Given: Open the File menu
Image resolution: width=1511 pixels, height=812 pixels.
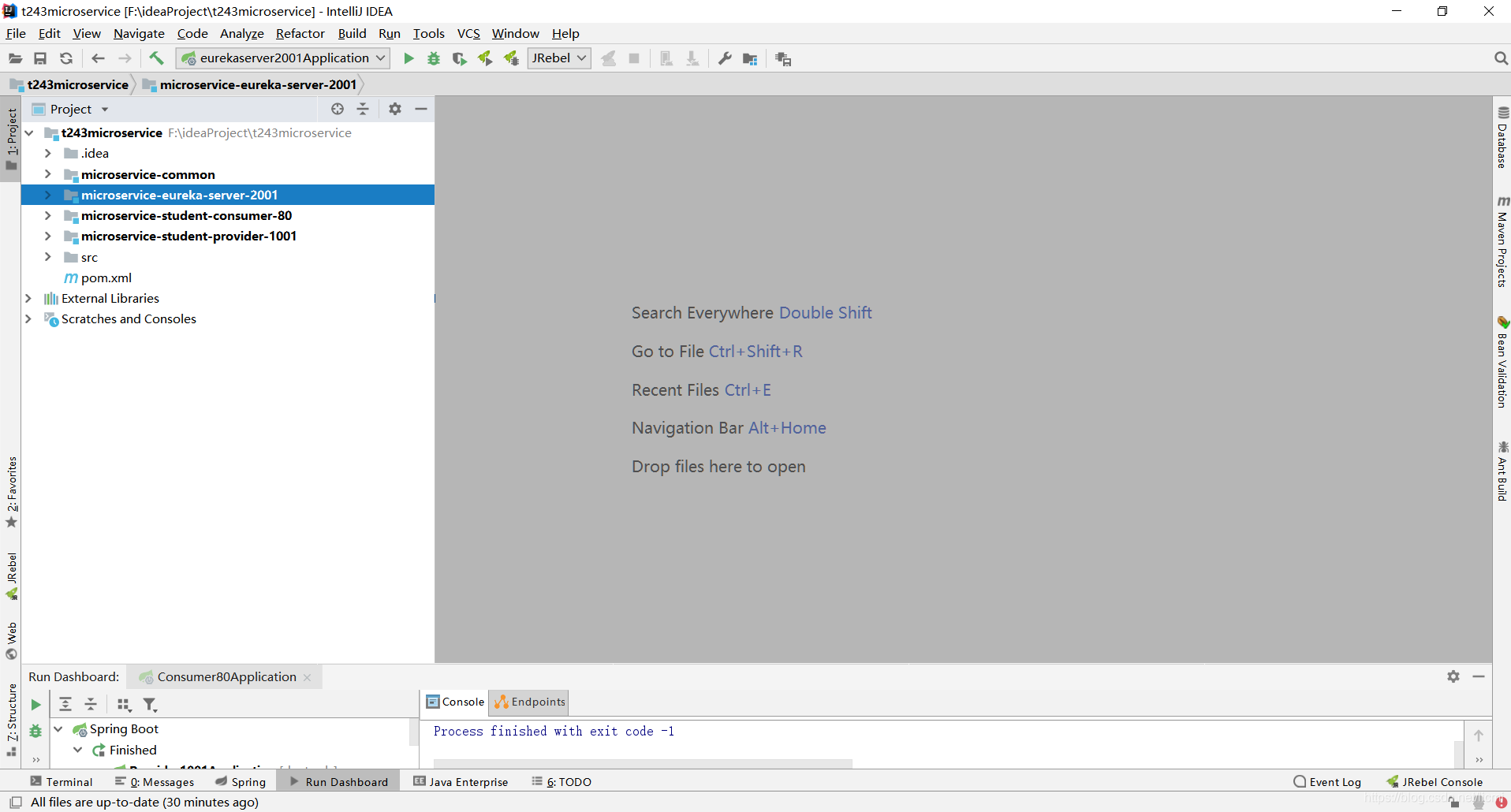Looking at the screenshot, I should [16, 33].
